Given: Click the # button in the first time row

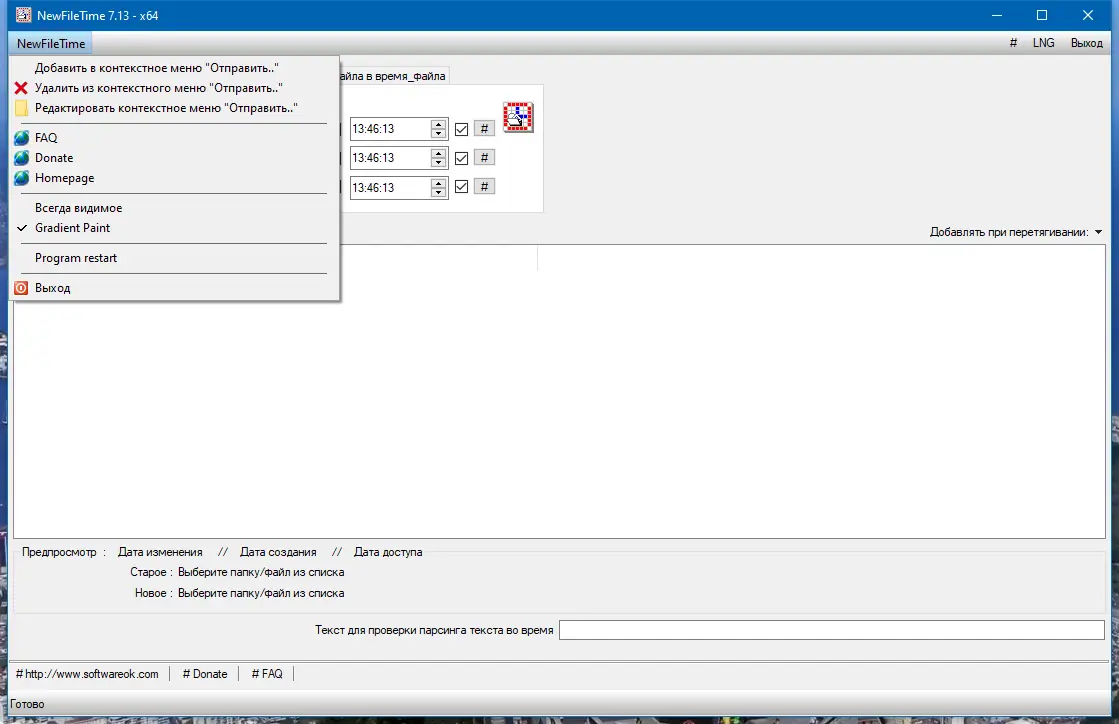Looking at the screenshot, I should point(484,128).
